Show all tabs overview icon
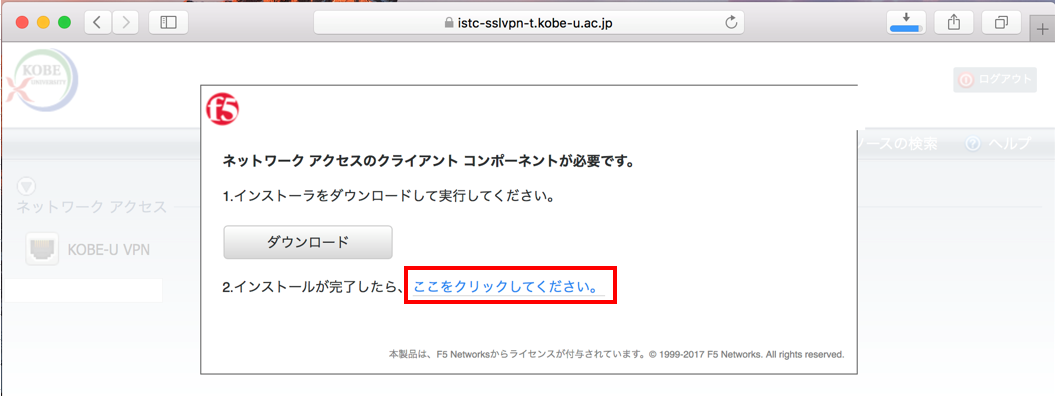1055x396 pixels. (x=1001, y=22)
